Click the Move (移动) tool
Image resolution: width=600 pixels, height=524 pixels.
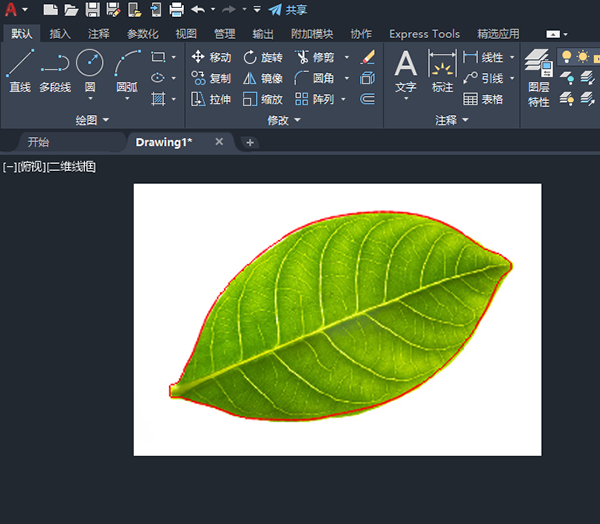211,57
